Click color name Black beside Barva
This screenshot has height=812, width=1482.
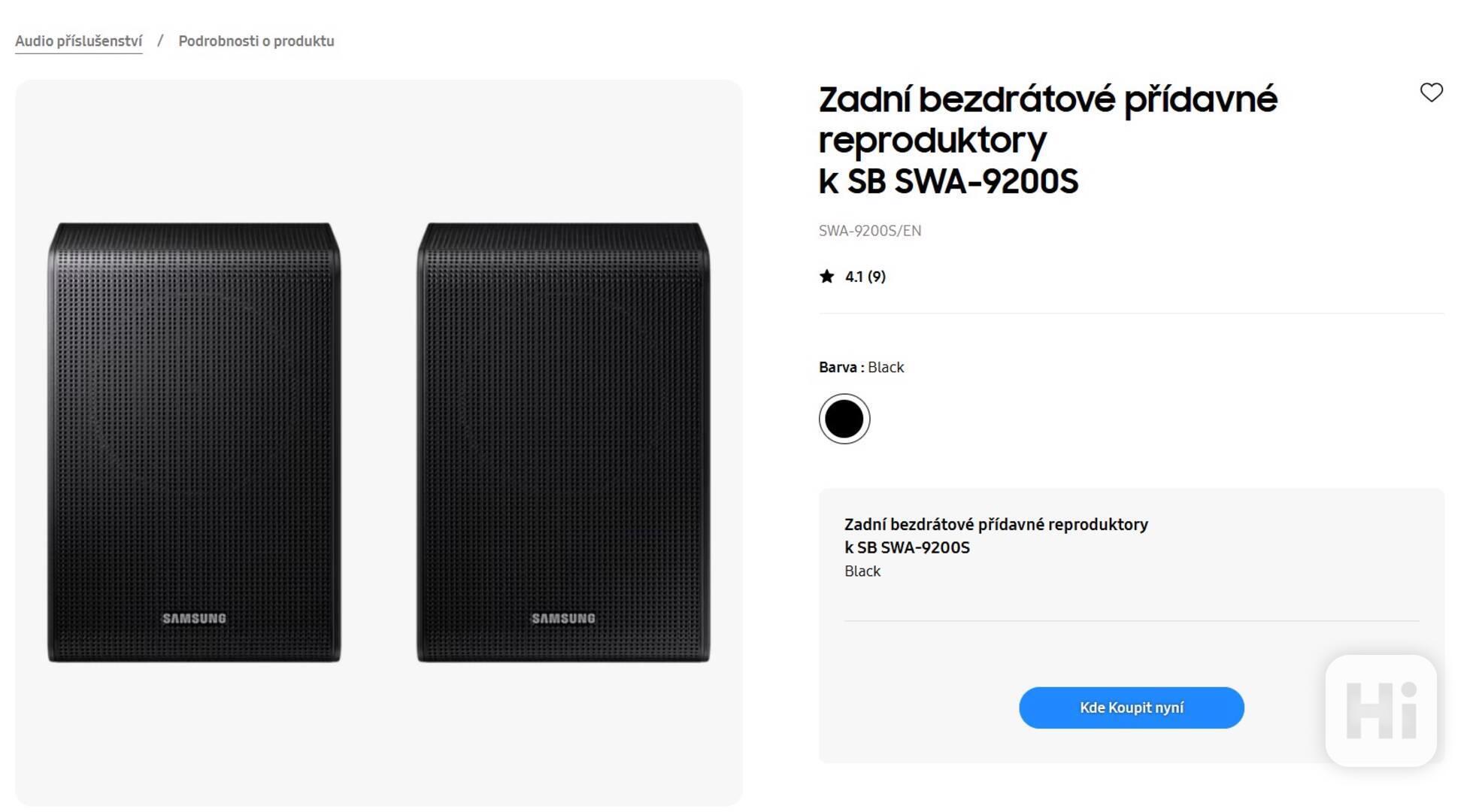886,368
